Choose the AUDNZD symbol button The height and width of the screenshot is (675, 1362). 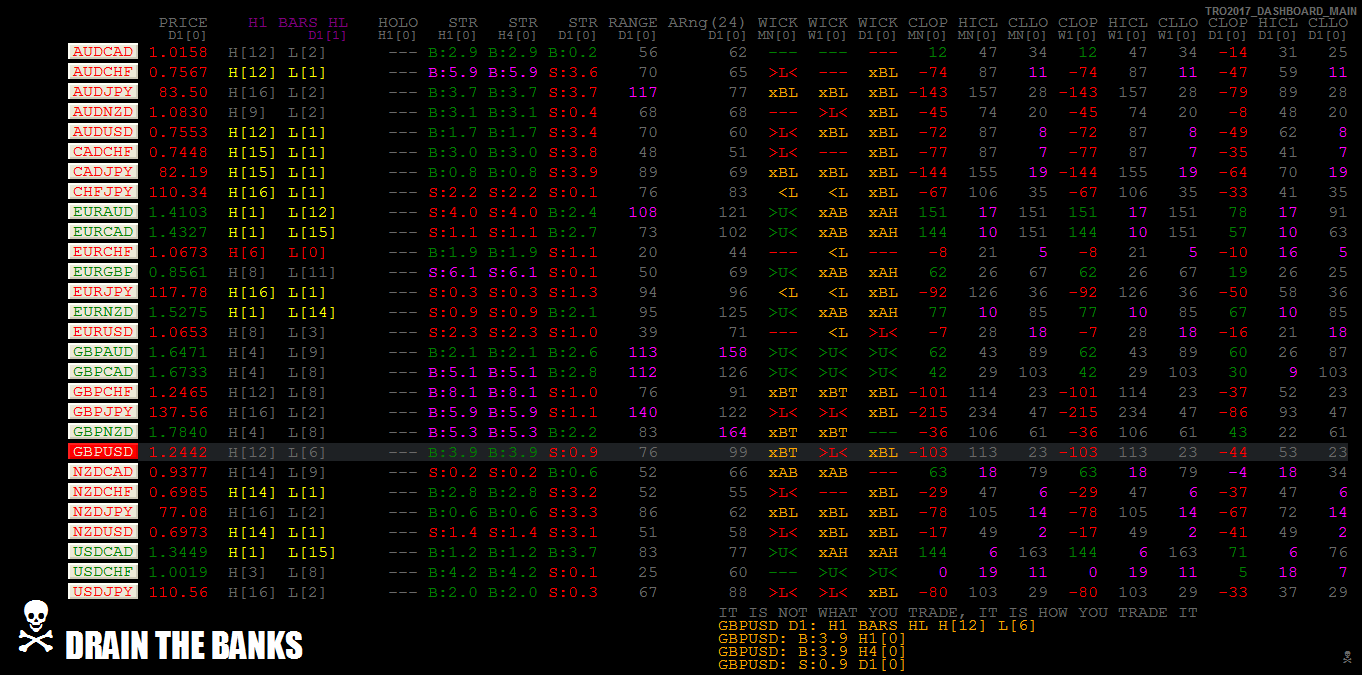pos(102,111)
